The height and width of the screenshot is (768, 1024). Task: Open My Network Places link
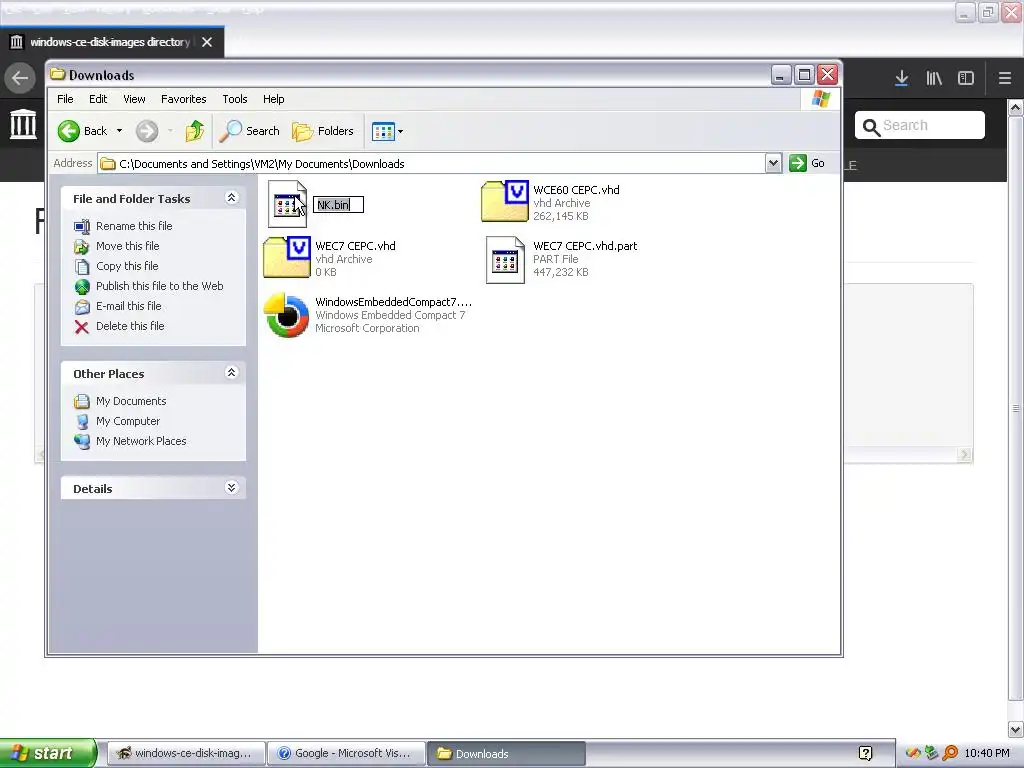point(141,441)
